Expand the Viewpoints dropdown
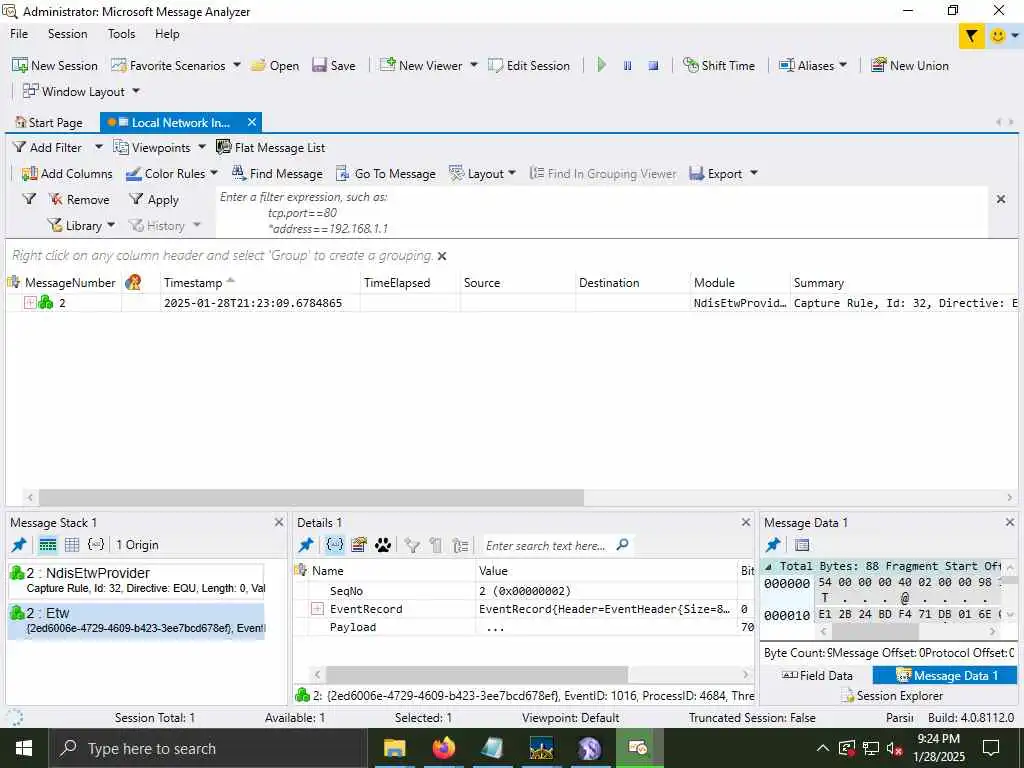Image resolution: width=1024 pixels, height=768 pixels. (202, 148)
